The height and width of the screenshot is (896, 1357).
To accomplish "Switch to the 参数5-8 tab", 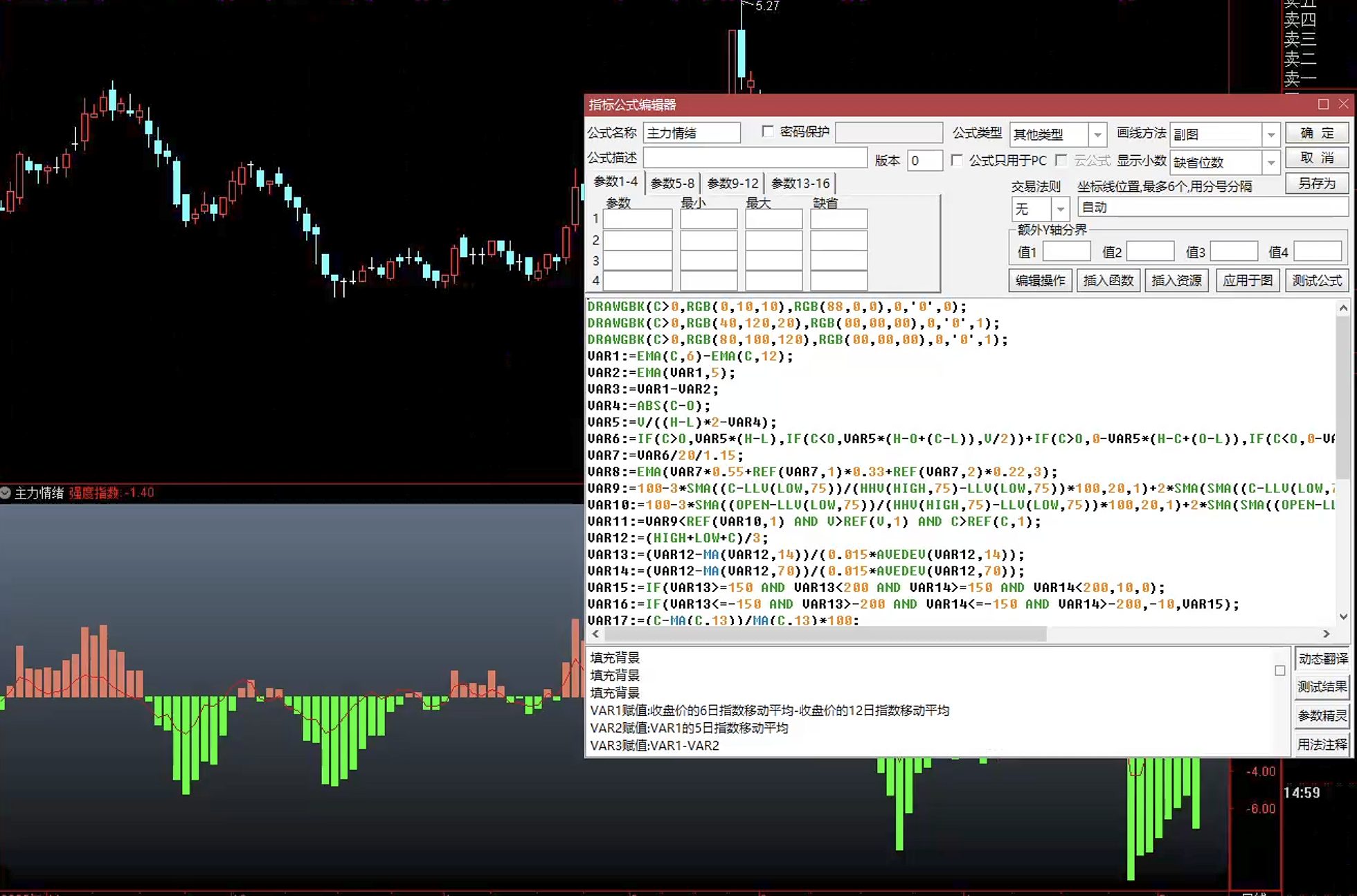I will [x=672, y=183].
